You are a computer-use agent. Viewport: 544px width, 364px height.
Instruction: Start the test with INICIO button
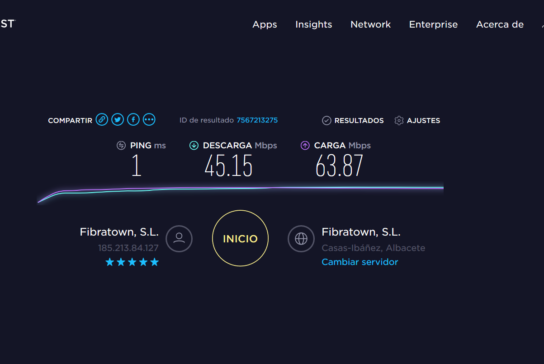pos(240,238)
